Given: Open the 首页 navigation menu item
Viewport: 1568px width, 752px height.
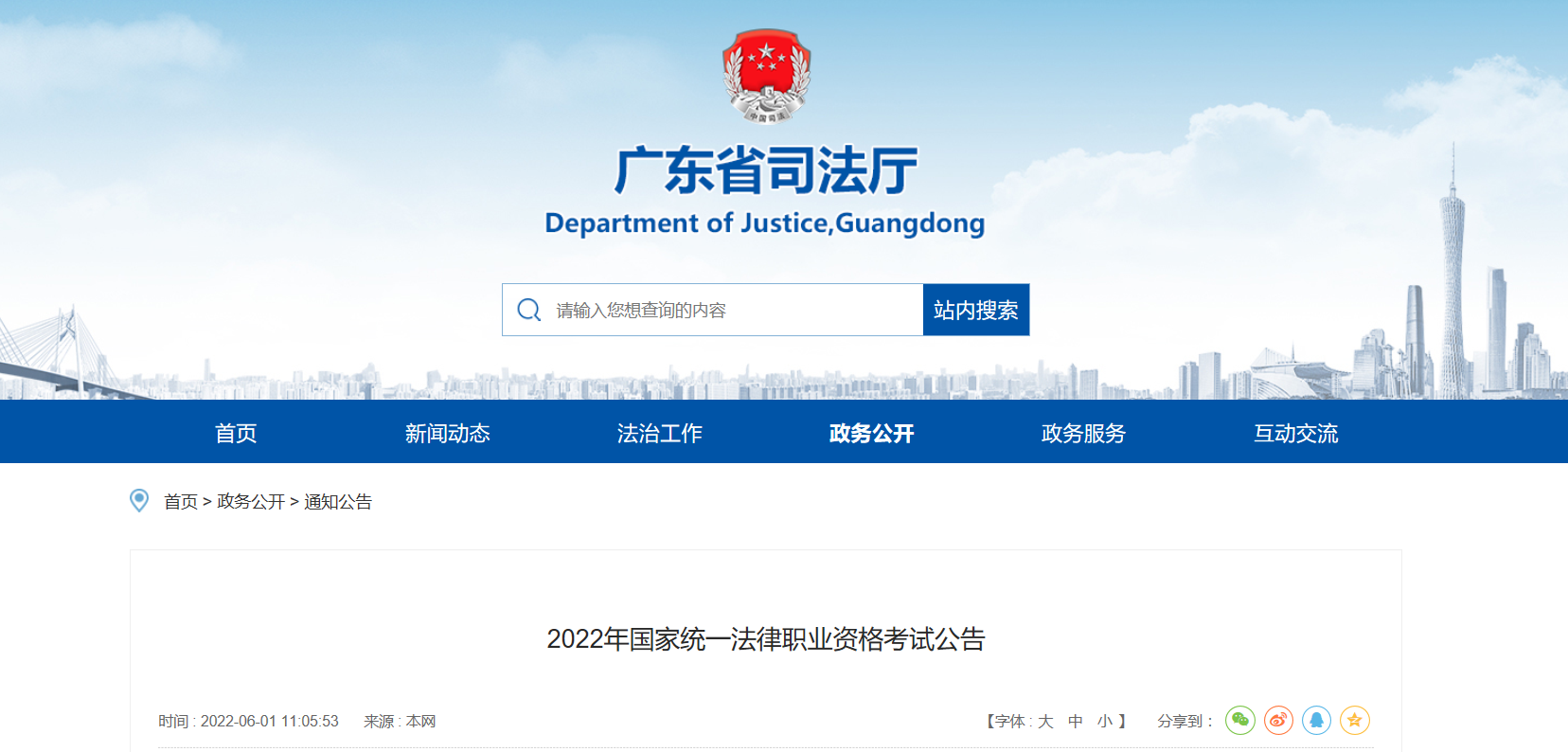Looking at the screenshot, I should 236,433.
